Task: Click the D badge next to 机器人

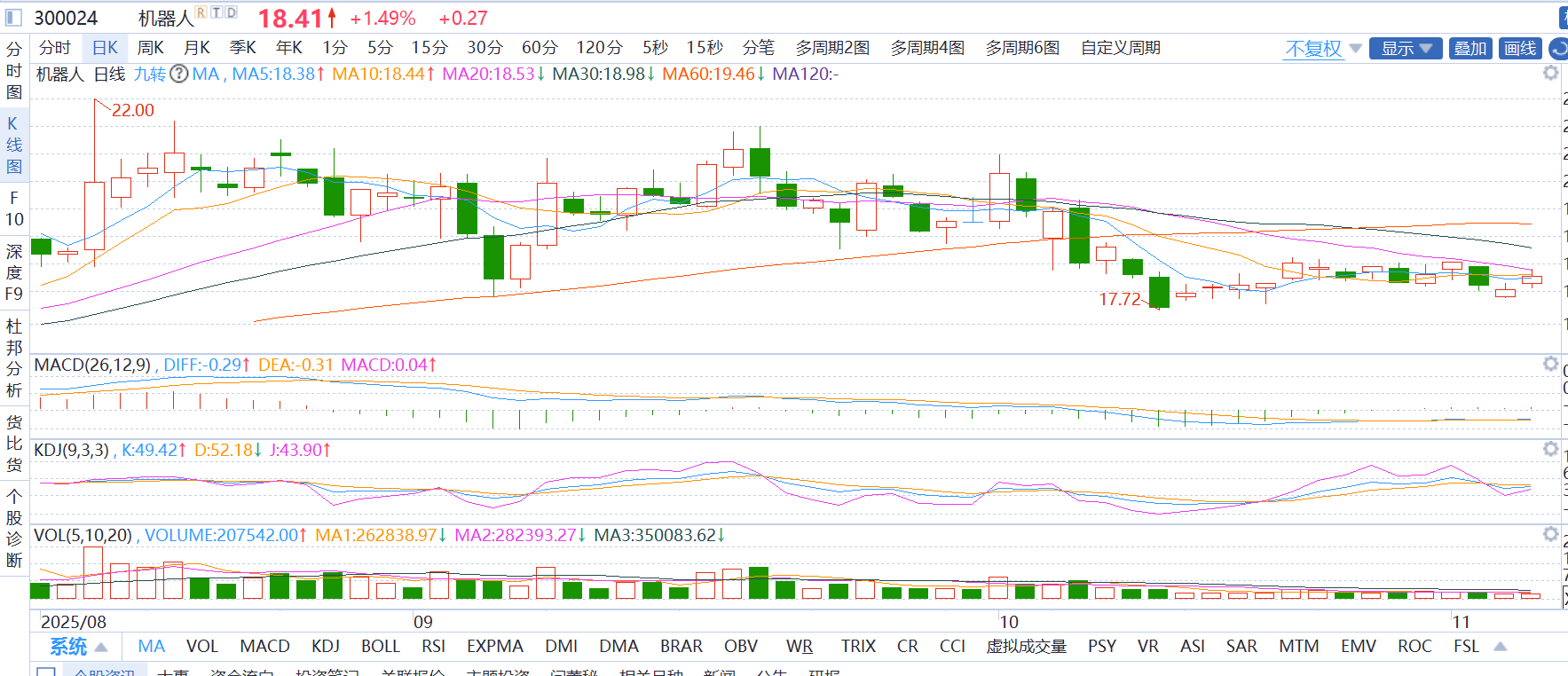Action: 232,12
